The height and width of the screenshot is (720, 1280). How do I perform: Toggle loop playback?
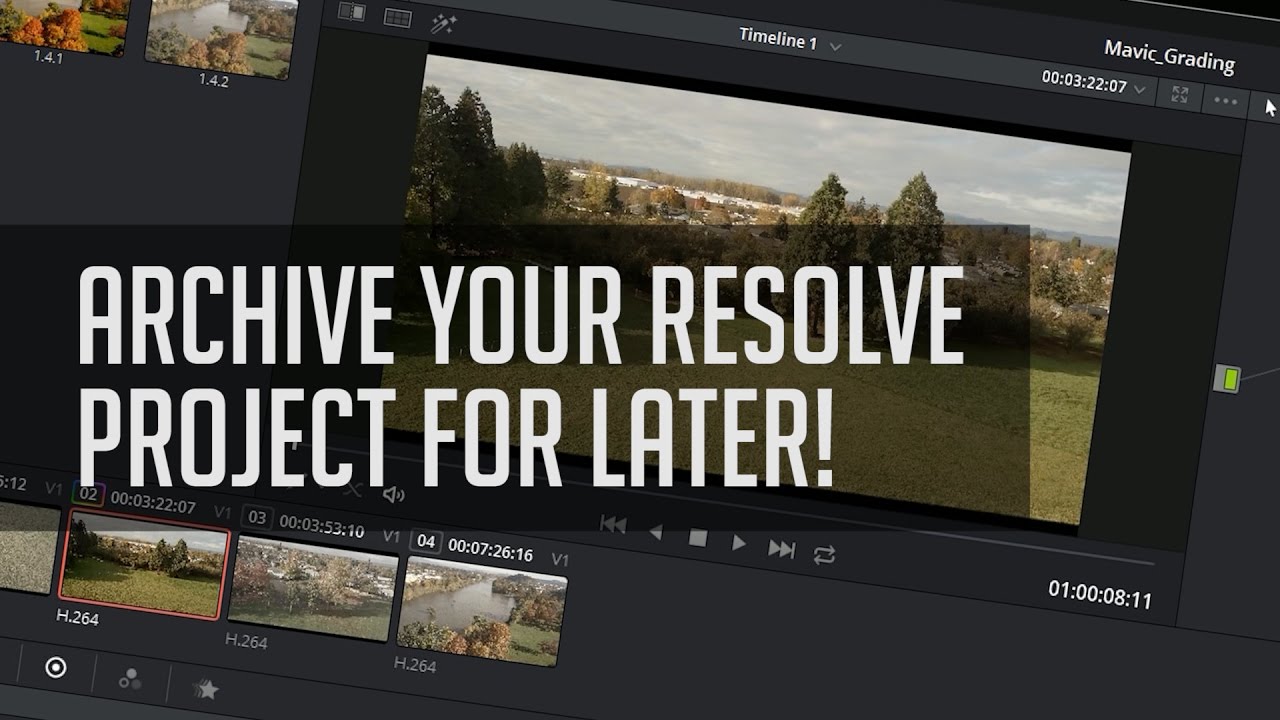coord(824,555)
